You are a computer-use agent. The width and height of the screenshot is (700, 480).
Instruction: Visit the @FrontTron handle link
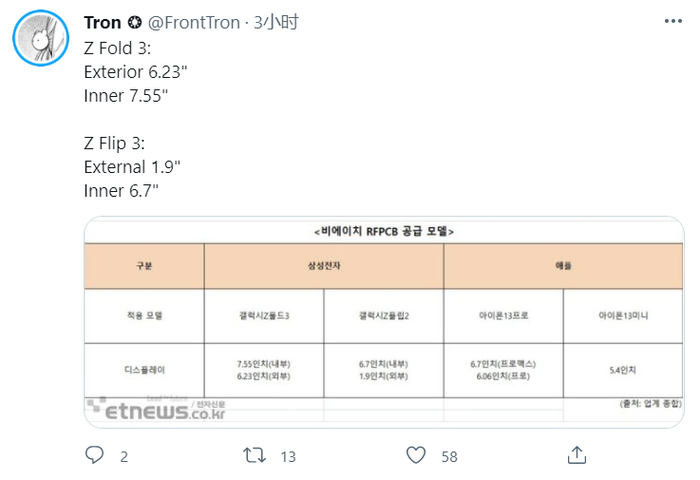[196, 22]
